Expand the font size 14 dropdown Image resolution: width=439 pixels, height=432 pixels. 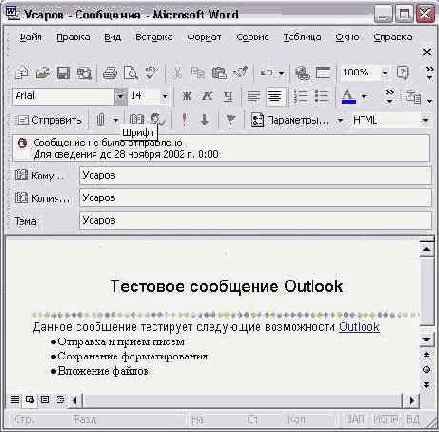[x=165, y=96]
